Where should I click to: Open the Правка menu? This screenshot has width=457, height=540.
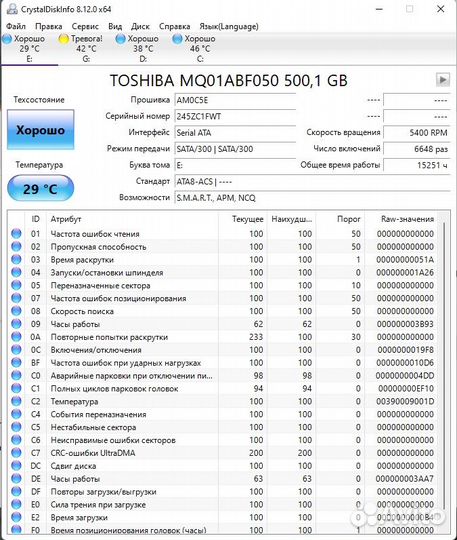click(x=49, y=26)
